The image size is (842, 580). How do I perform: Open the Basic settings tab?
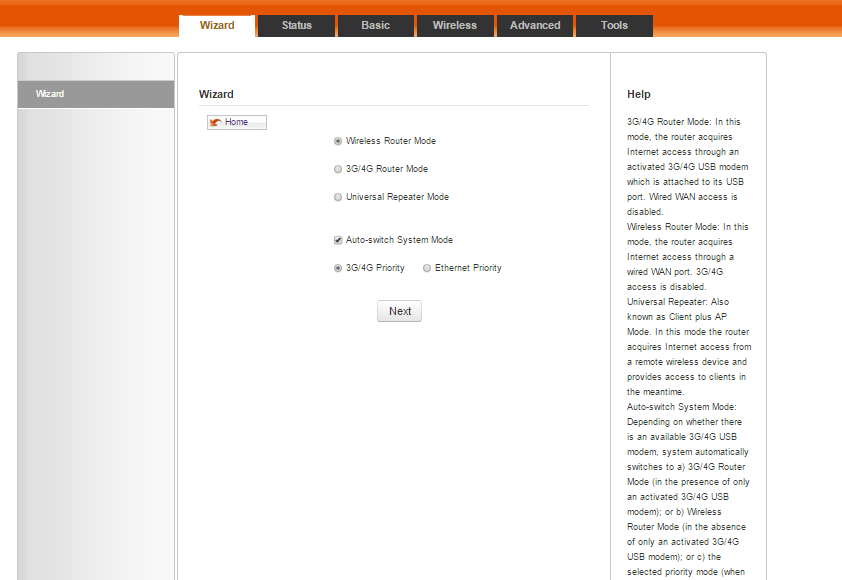click(375, 25)
